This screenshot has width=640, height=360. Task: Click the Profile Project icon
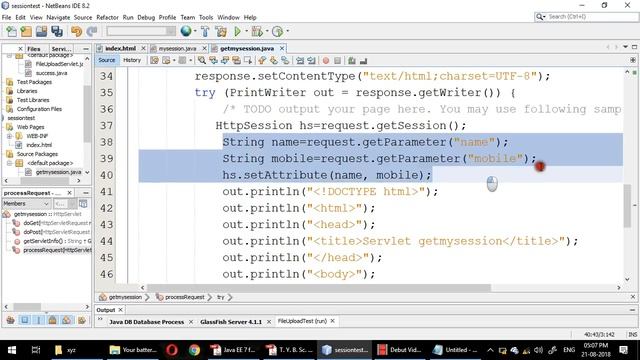277,31
